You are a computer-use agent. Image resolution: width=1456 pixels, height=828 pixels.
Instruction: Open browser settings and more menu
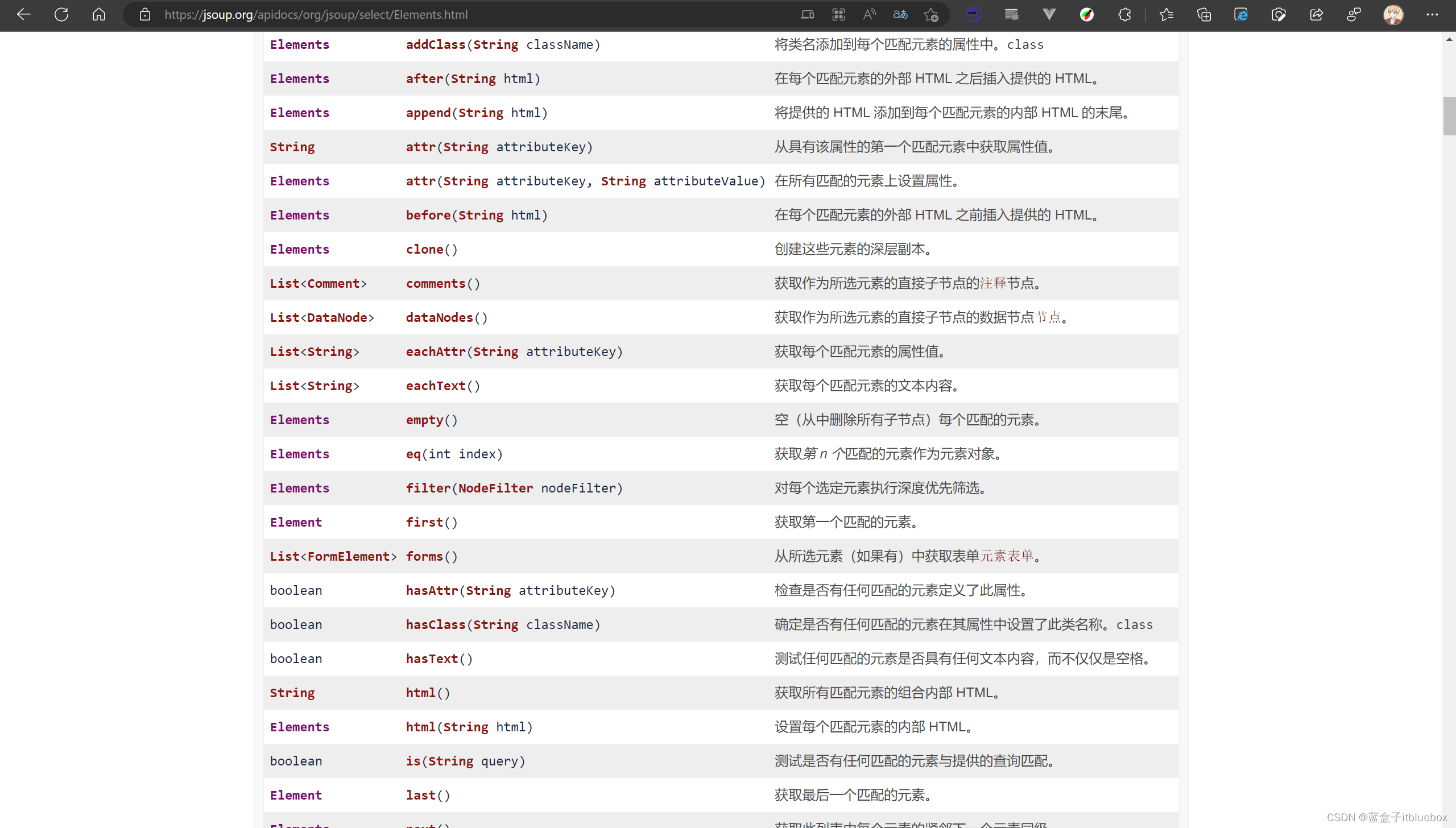(x=1432, y=15)
